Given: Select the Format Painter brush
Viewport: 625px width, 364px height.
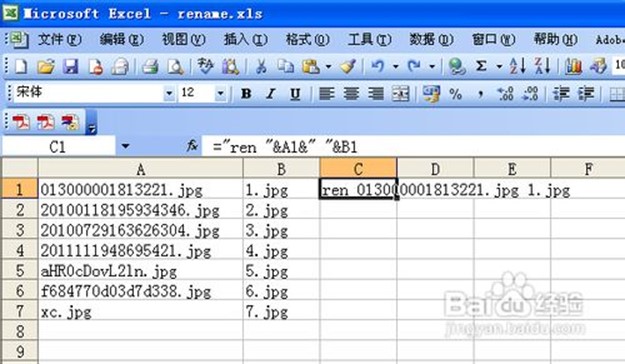Looking at the screenshot, I should click(348, 66).
